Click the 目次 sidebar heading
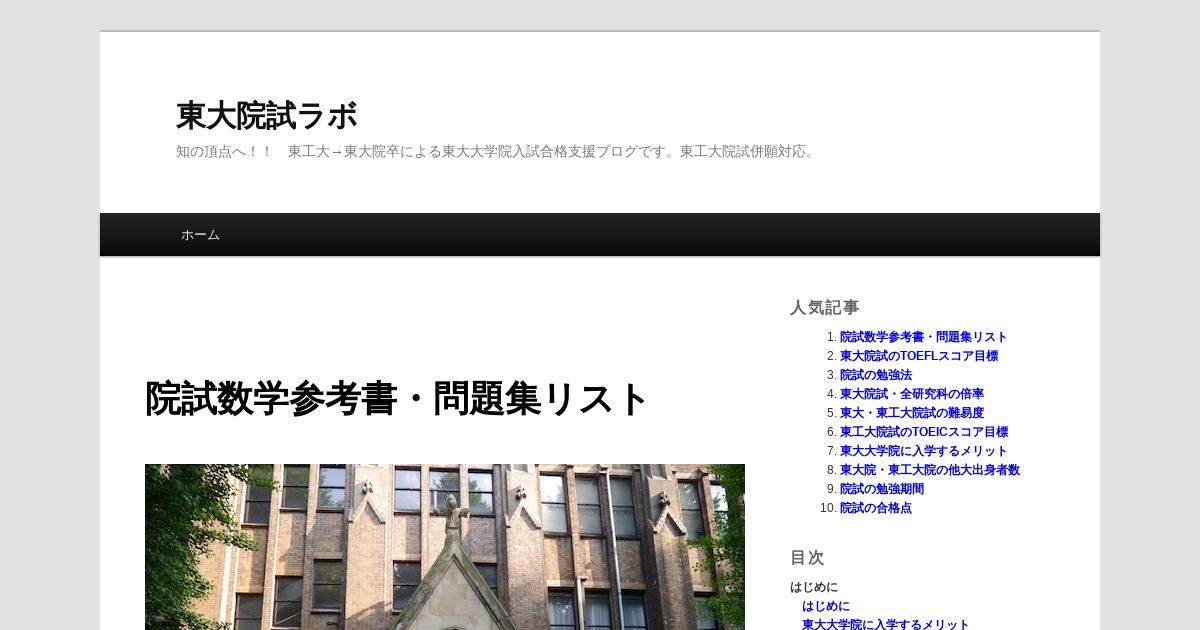 click(x=807, y=557)
